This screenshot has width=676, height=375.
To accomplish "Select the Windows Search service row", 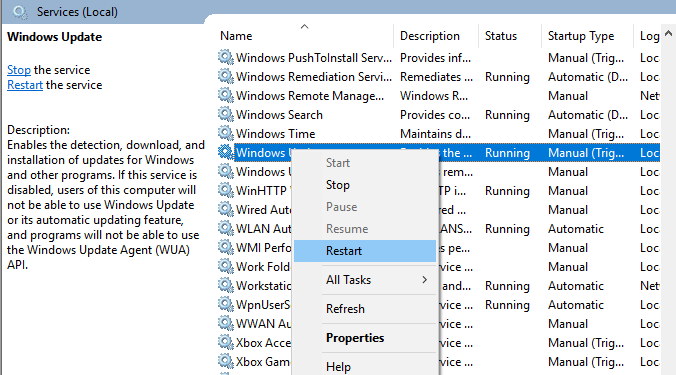I will pyautogui.click(x=438, y=114).
